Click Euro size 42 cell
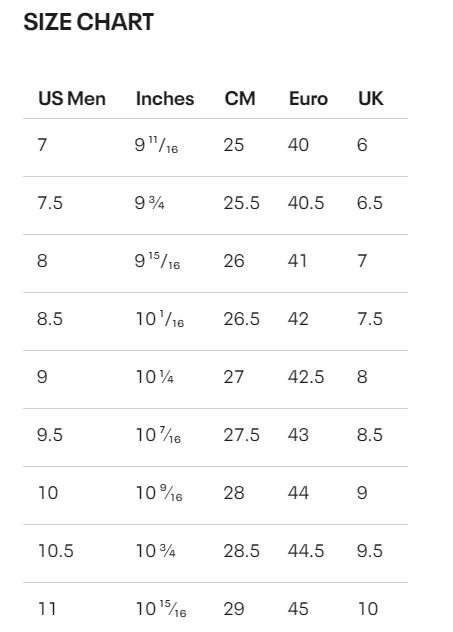Image resolution: width=453 pixels, height=632 pixels. click(x=298, y=319)
